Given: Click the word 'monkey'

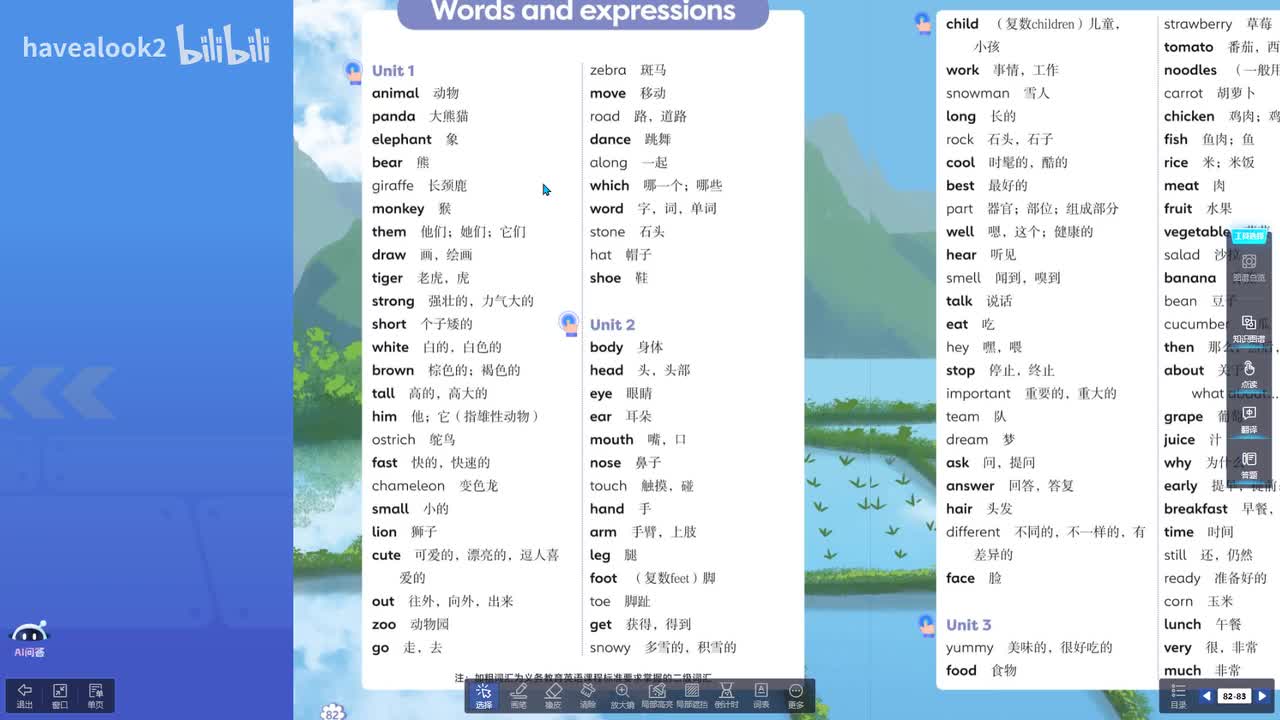Looking at the screenshot, I should coord(398,209).
